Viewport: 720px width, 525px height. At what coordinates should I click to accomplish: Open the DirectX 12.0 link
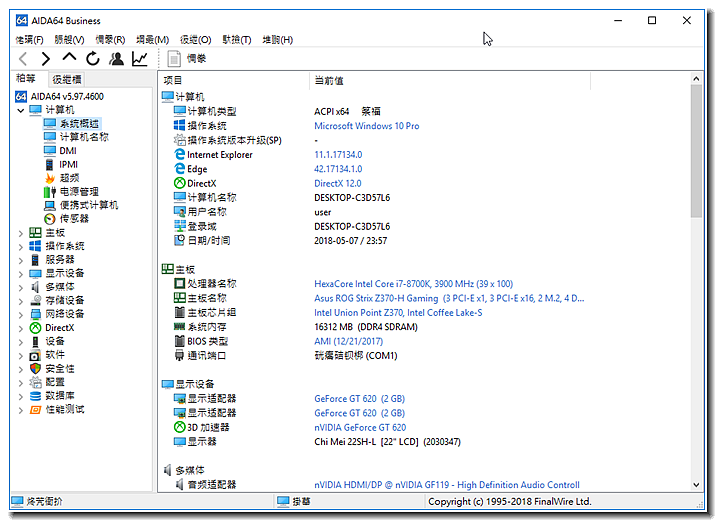click(x=338, y=183)
